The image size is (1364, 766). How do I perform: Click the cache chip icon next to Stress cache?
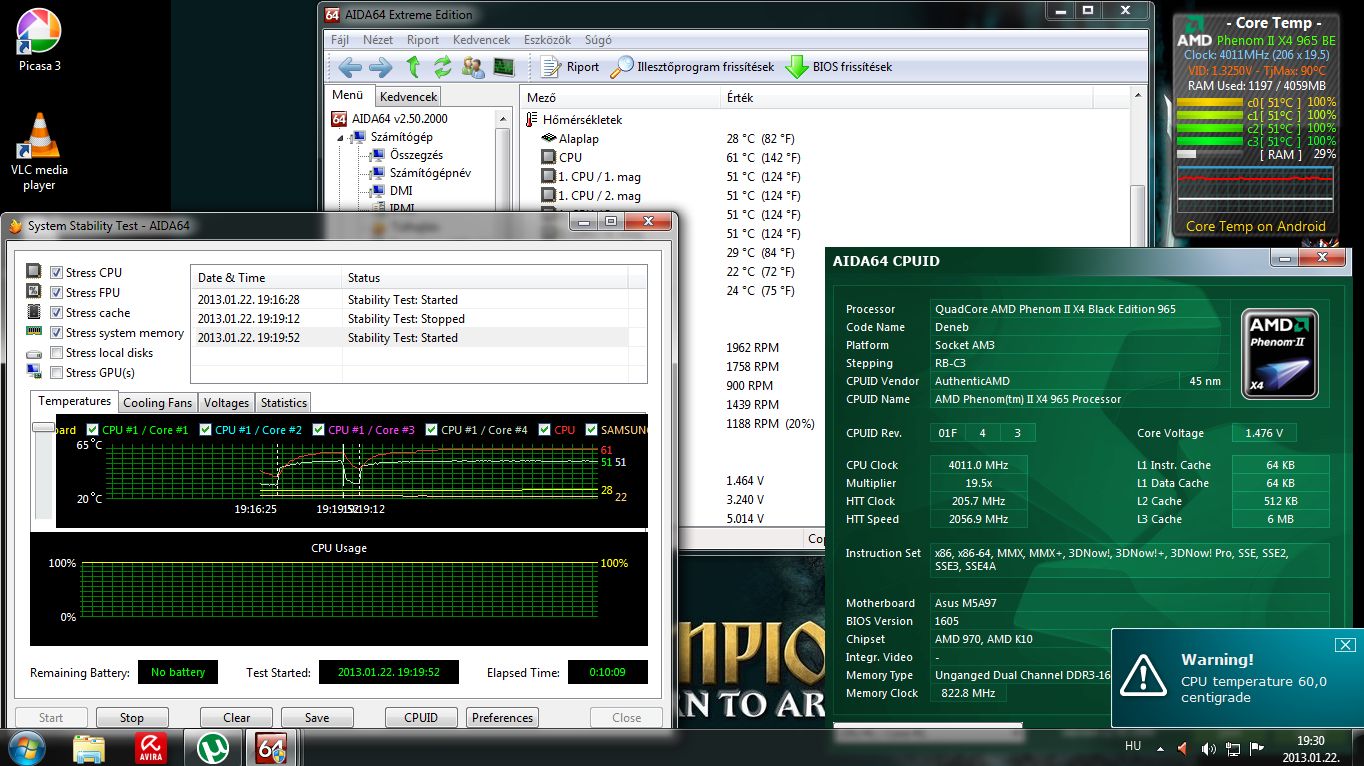click(34, 312)
